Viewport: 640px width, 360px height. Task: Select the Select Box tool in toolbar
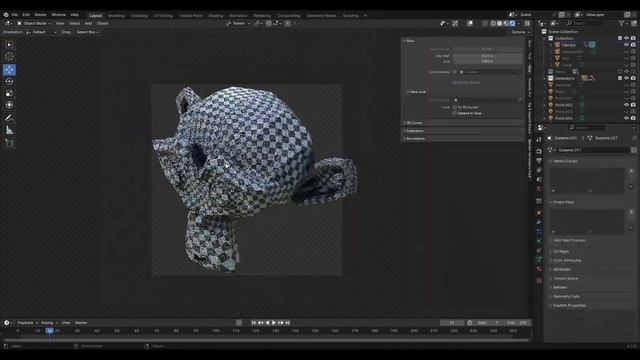[x=9, y=44]
